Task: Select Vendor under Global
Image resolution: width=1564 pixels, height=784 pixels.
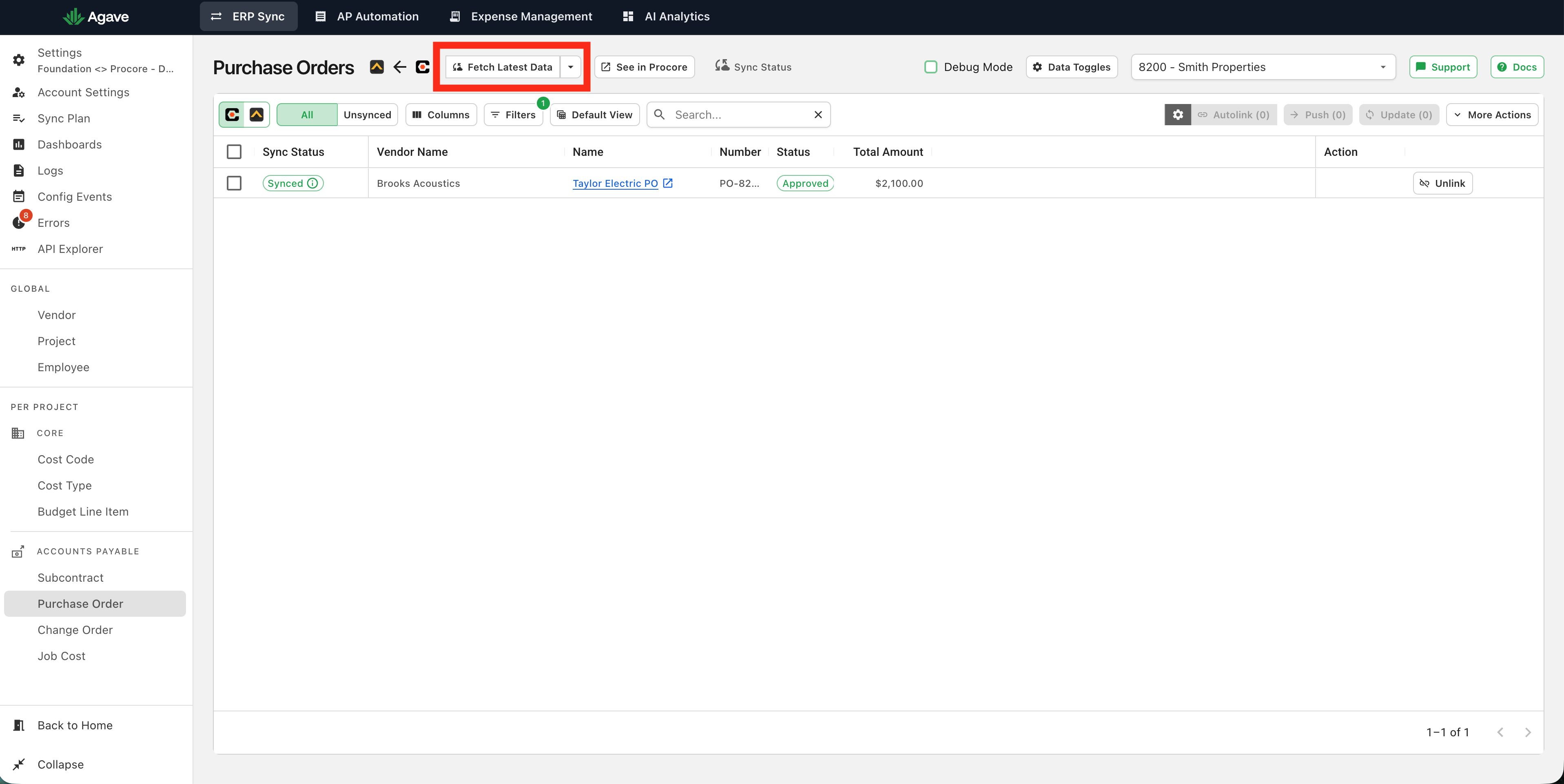Action: (x=56, y=315)
